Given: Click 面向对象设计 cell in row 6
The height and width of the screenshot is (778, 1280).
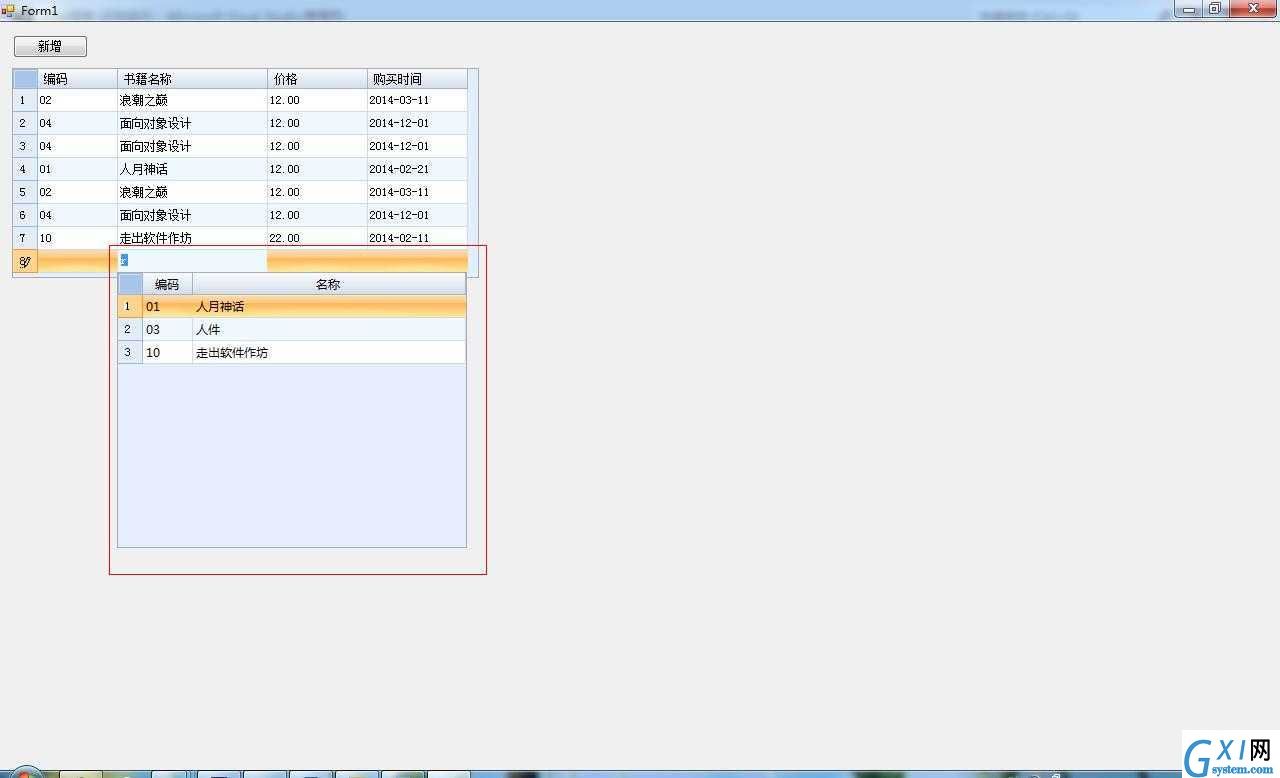Looking at the screenshot, I should 192,215.
